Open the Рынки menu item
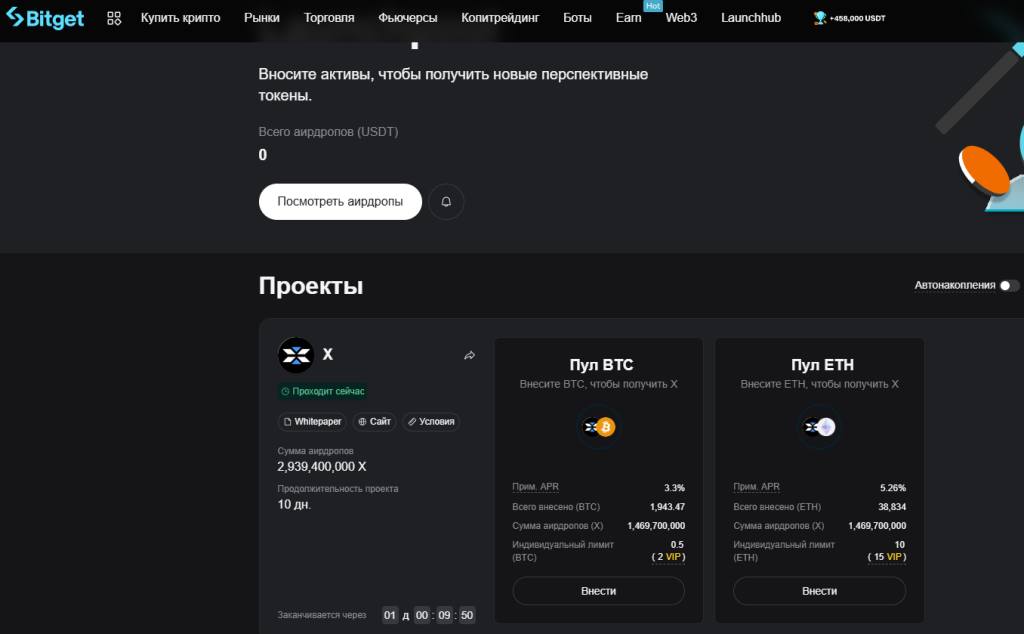 pyautogui.click(x=262, y=18)
